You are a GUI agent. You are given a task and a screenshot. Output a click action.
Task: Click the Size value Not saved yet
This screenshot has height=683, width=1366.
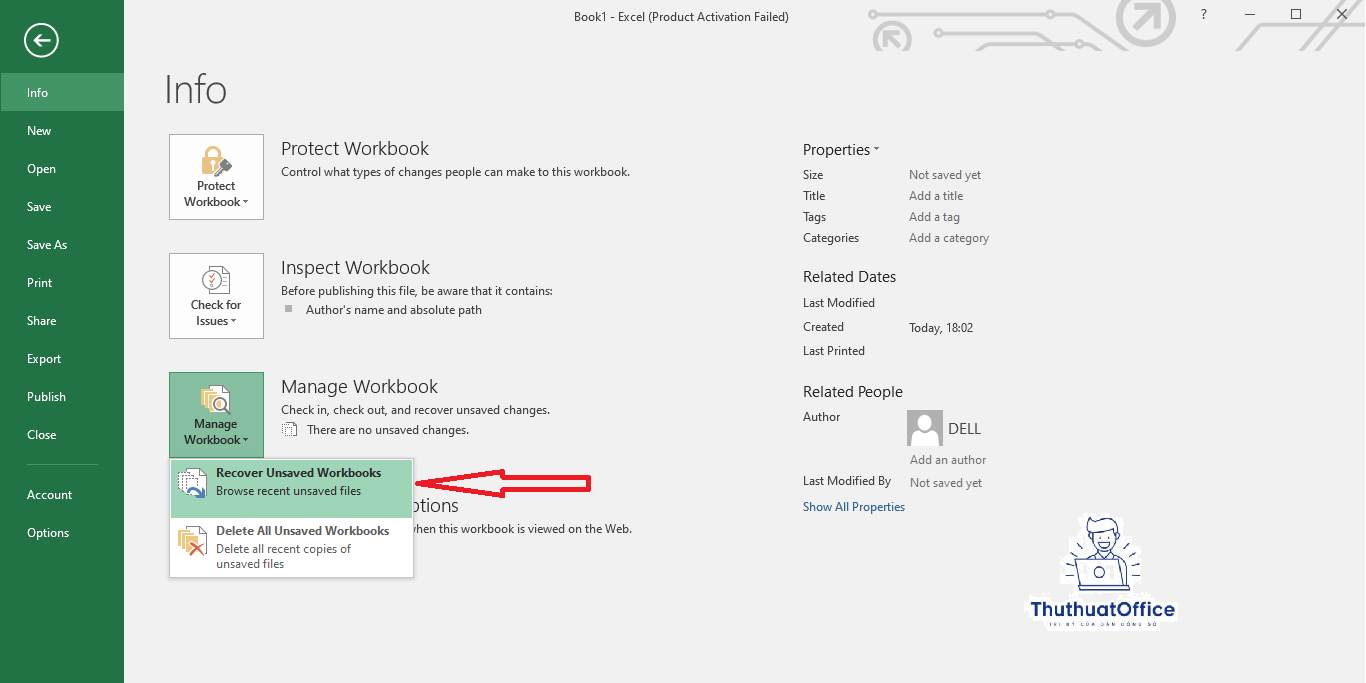[945, 175]
